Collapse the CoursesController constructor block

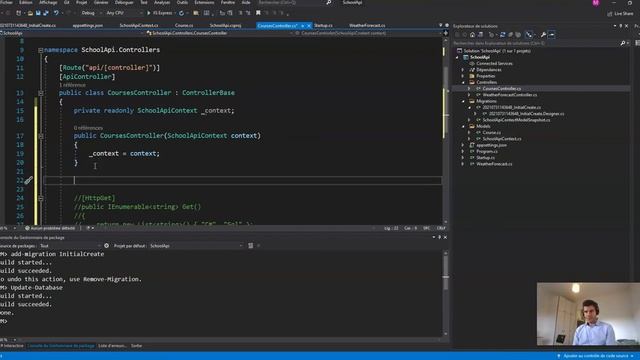pyautogui.click(x=40, y=136)
